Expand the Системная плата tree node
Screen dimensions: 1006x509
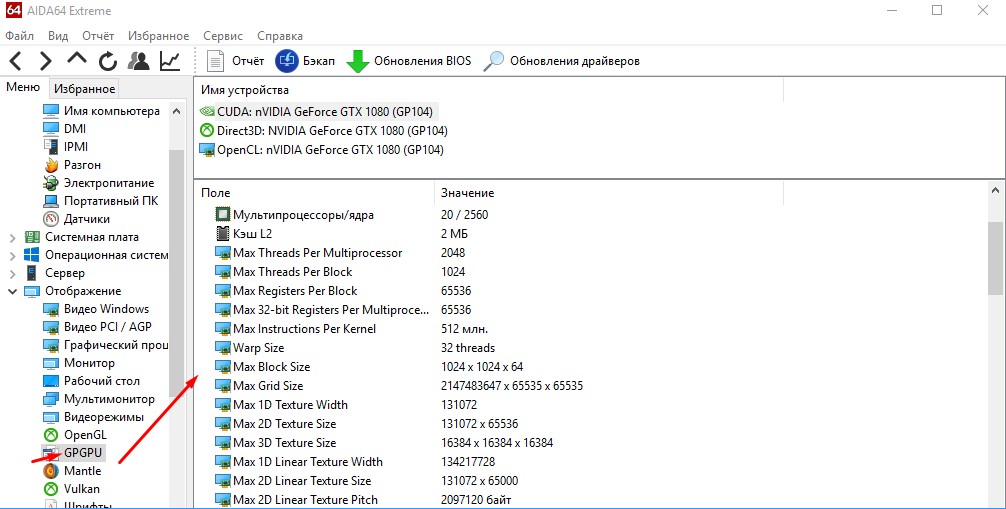click(12, 237)
